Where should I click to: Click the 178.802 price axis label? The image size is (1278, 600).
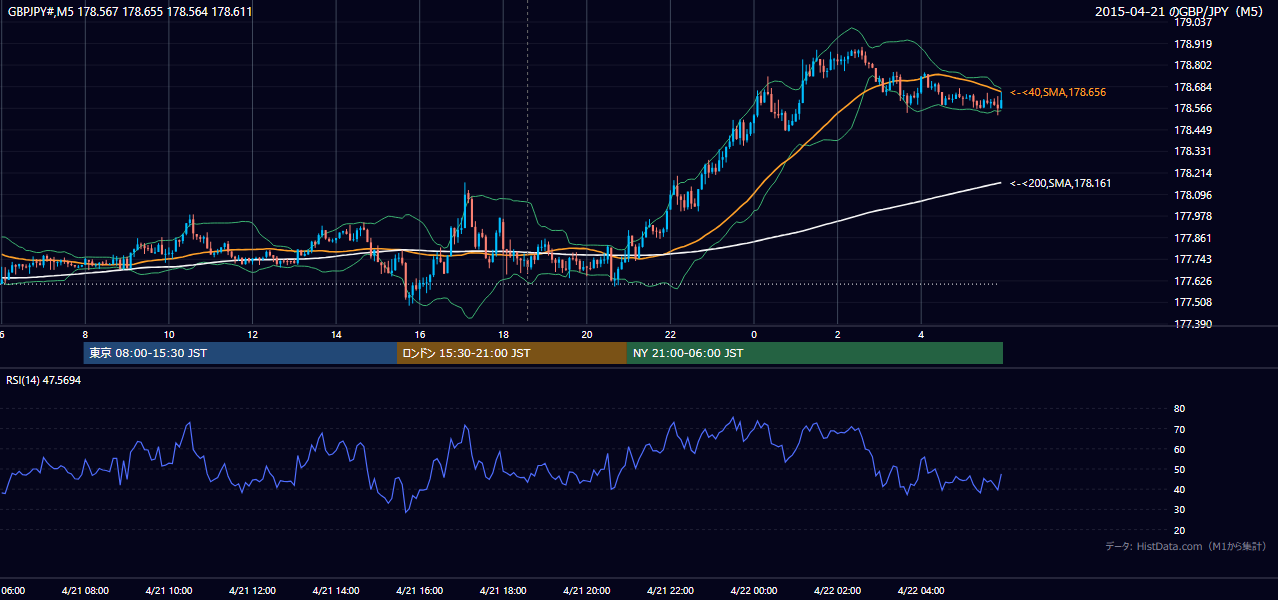click(x=1193, y=65)
